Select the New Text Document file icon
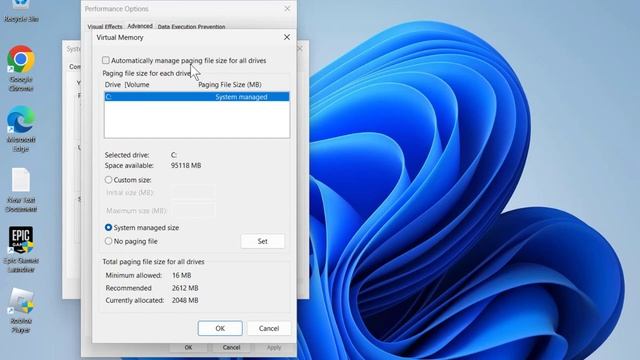Viewport: 640px width, 360px height. point(21,190)
